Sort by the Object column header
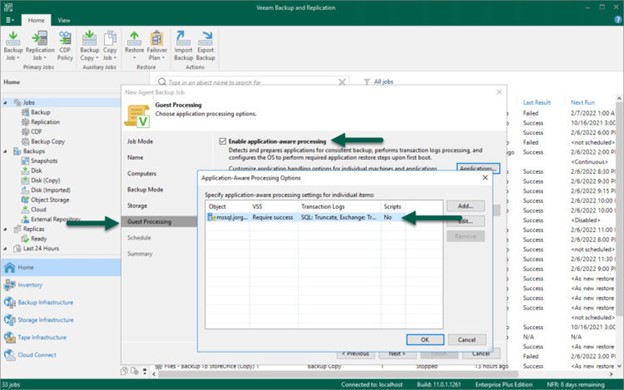Viewport: 624px width, 390px height. pos(228,207)
